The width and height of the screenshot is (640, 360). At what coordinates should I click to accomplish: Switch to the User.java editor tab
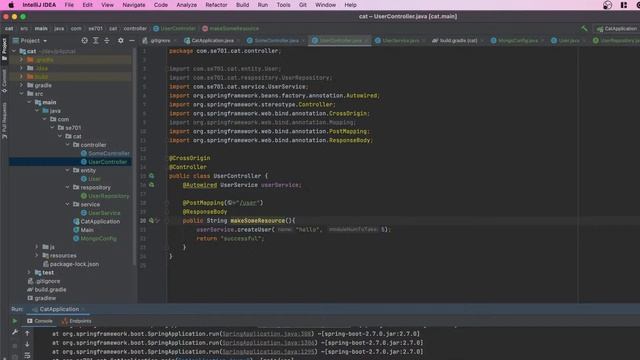568,40
